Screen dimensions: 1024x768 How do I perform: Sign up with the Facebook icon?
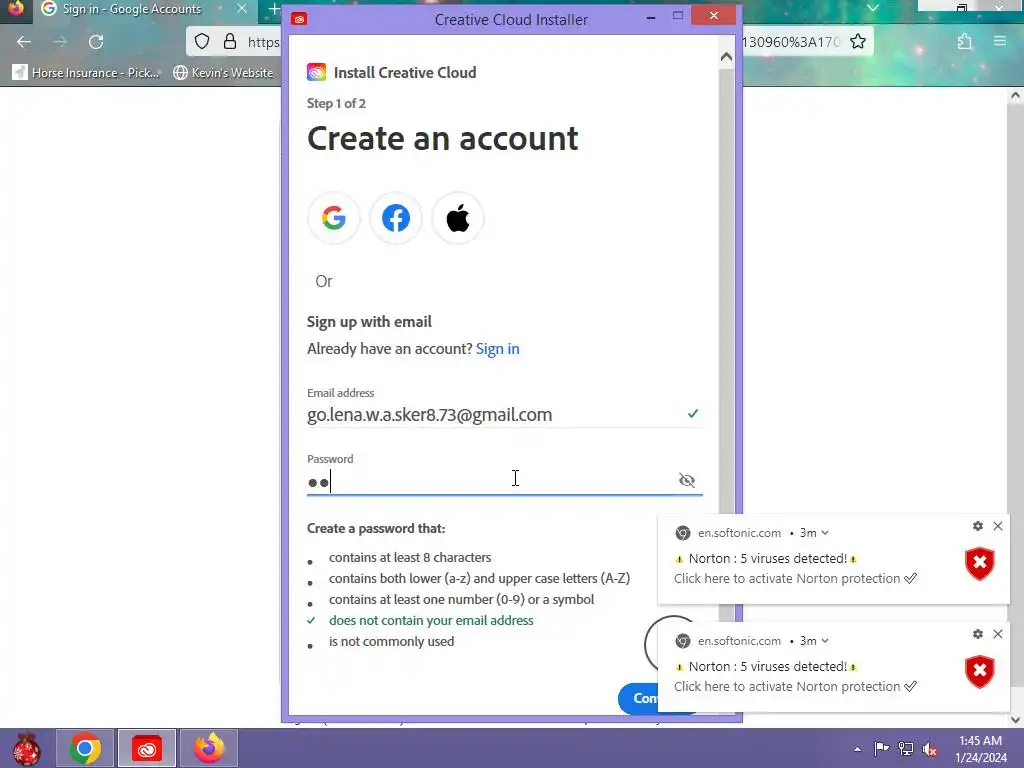pos(396,218)
